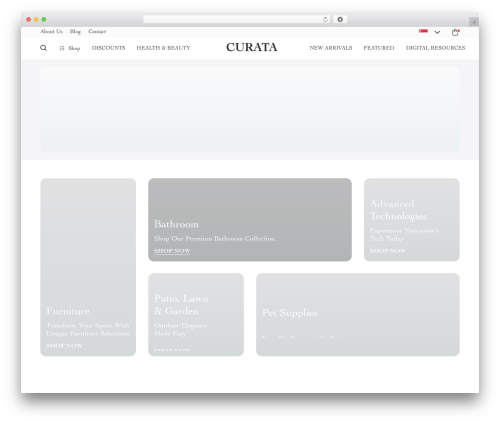Open the shopping bag cart icon
Image resolution: width=500 pixels, height=423 pixels.
tap(455, 32)
